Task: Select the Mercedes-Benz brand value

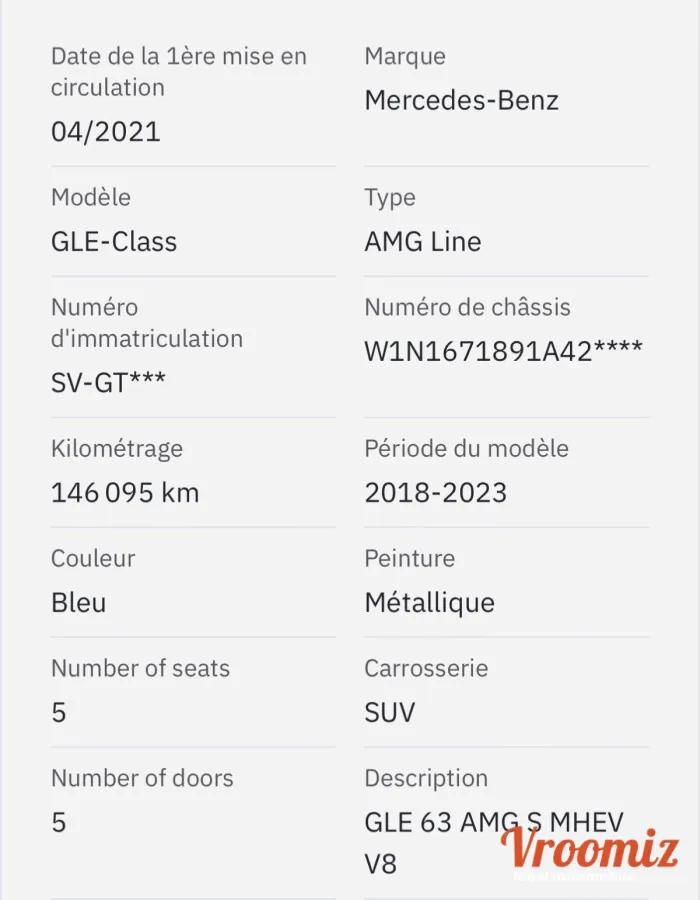Action: pyautogui.click(x=461, y=100)
